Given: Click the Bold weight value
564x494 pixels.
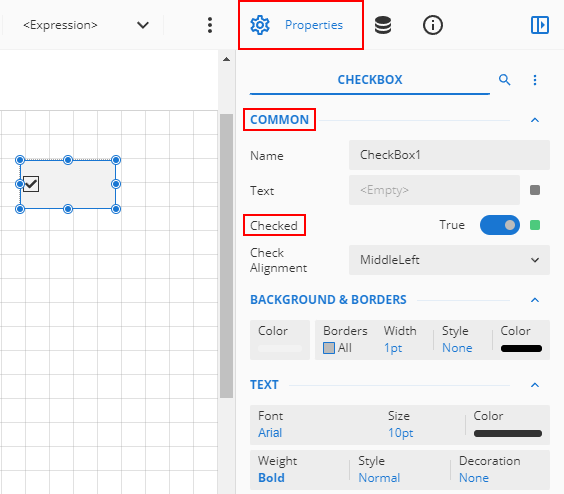Looking at the screenshot, I should pos(271,478).
